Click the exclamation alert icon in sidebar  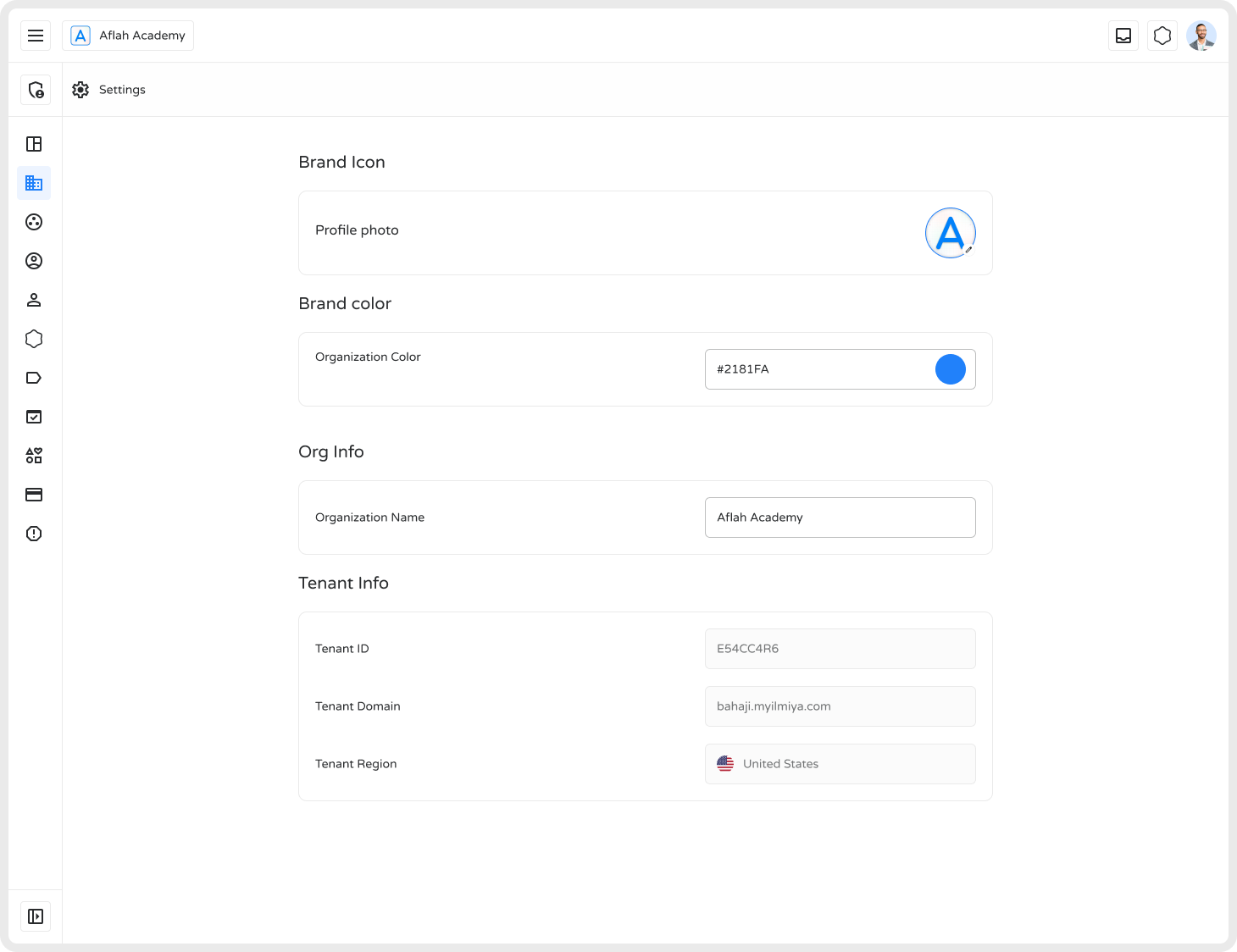(34, 534)
